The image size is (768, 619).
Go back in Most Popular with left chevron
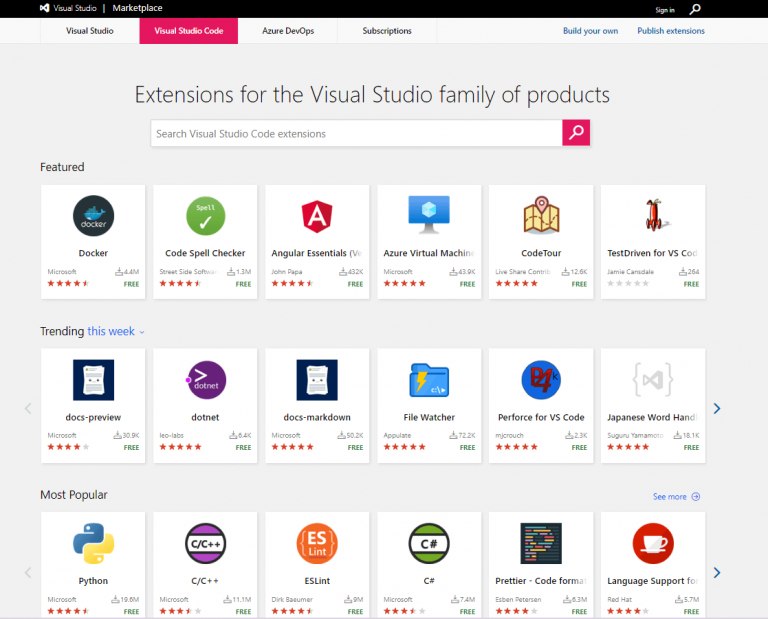click(28, 572)
